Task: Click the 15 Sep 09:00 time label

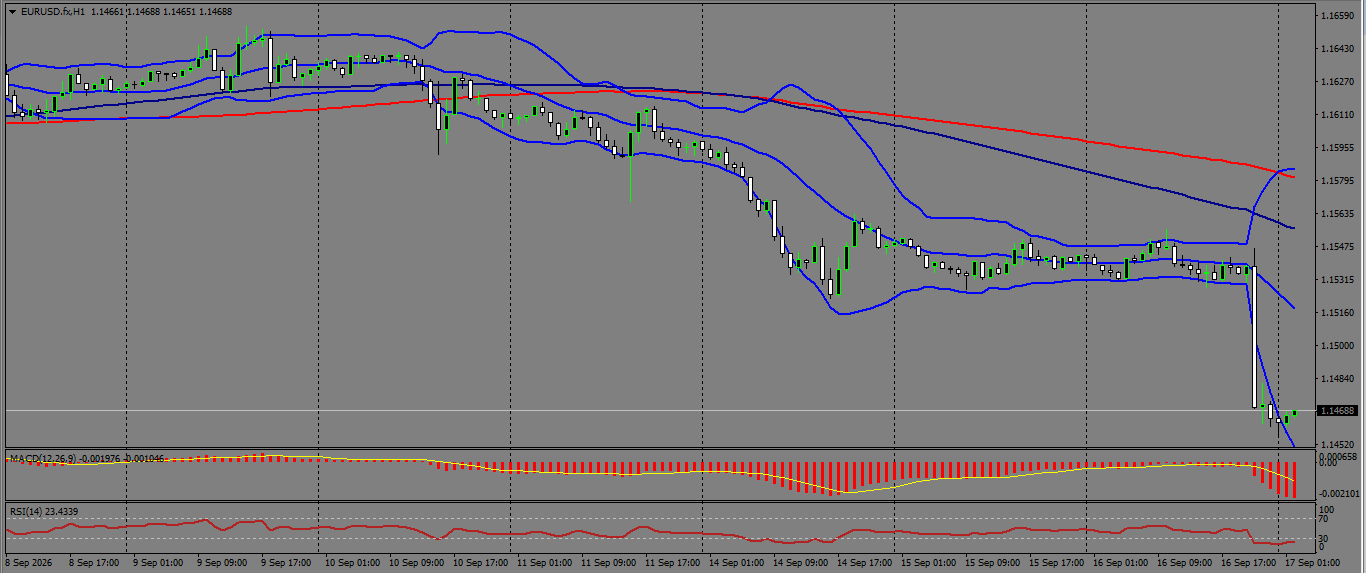Action: coord(992,563)
